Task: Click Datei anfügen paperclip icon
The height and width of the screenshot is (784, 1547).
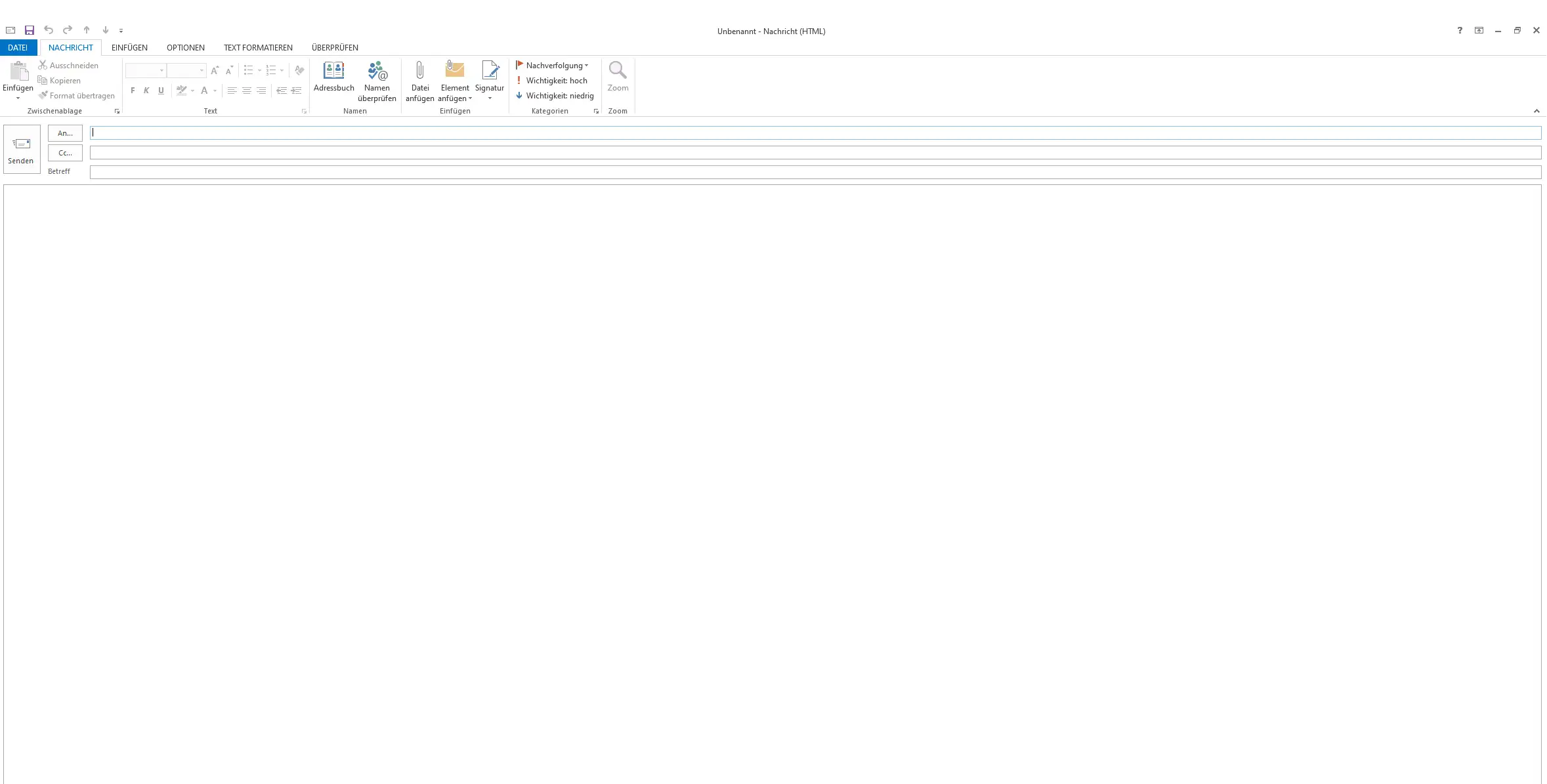Action: click(x=419, y=71)
